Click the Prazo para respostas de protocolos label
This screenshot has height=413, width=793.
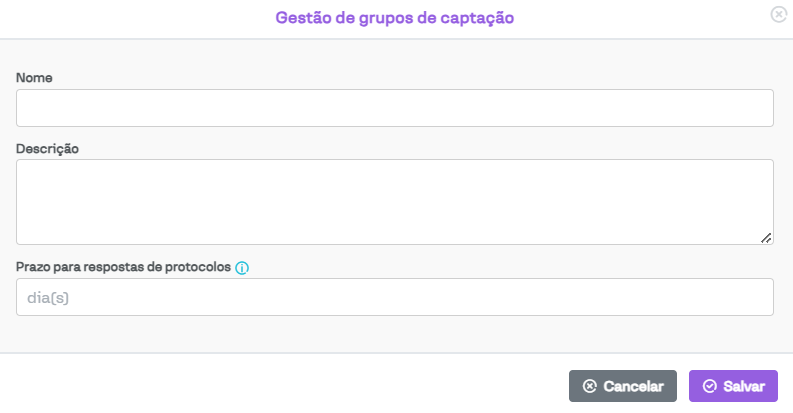click(x=123, y=268)
